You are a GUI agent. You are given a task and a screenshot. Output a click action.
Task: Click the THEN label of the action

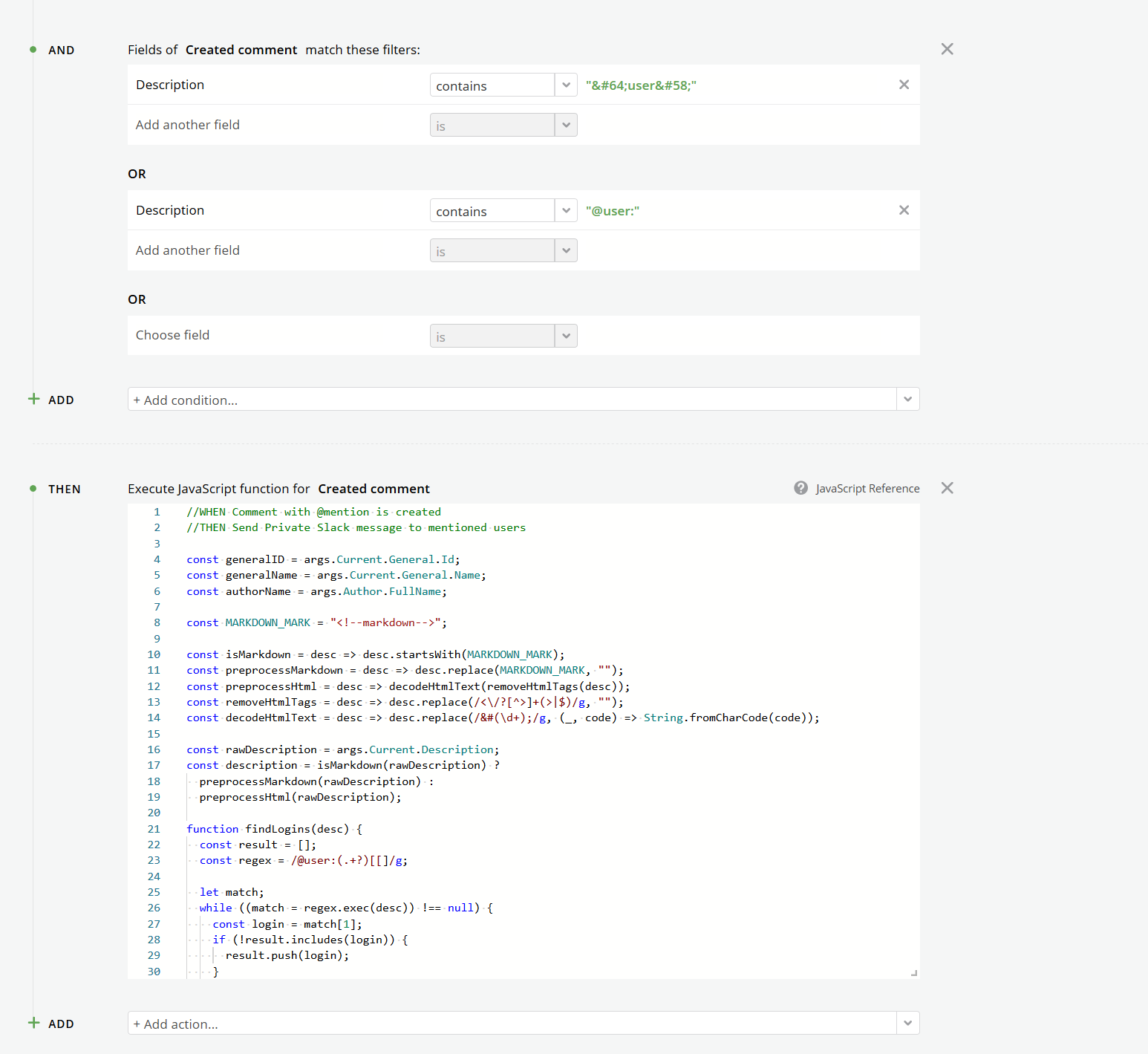(64, 489)
